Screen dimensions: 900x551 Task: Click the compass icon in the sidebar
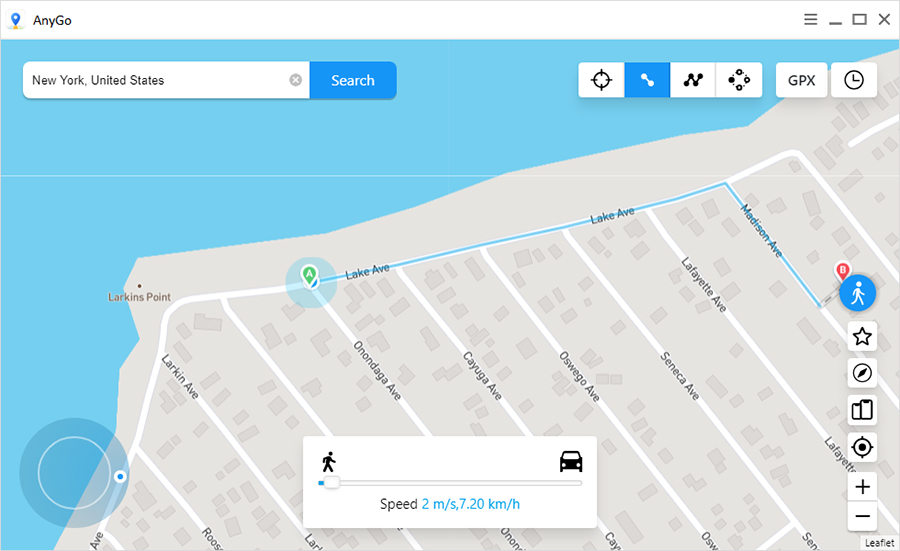pyautogui.click(x=862, y=373)
